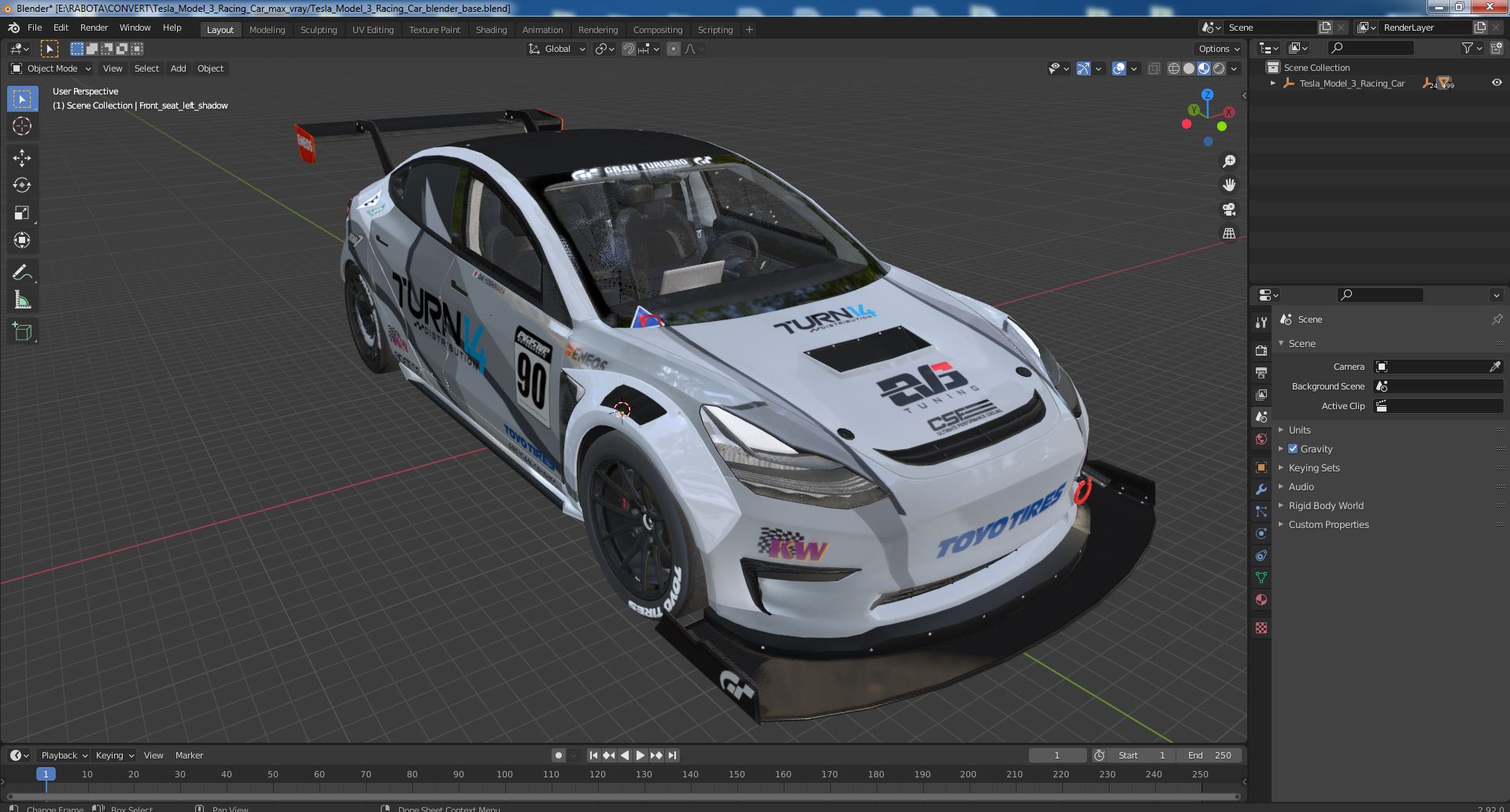1510x812 pixels.
Task: Click the viewport zoom magnifier icon
Action: pyautogui.click(x=1228, y=161)
